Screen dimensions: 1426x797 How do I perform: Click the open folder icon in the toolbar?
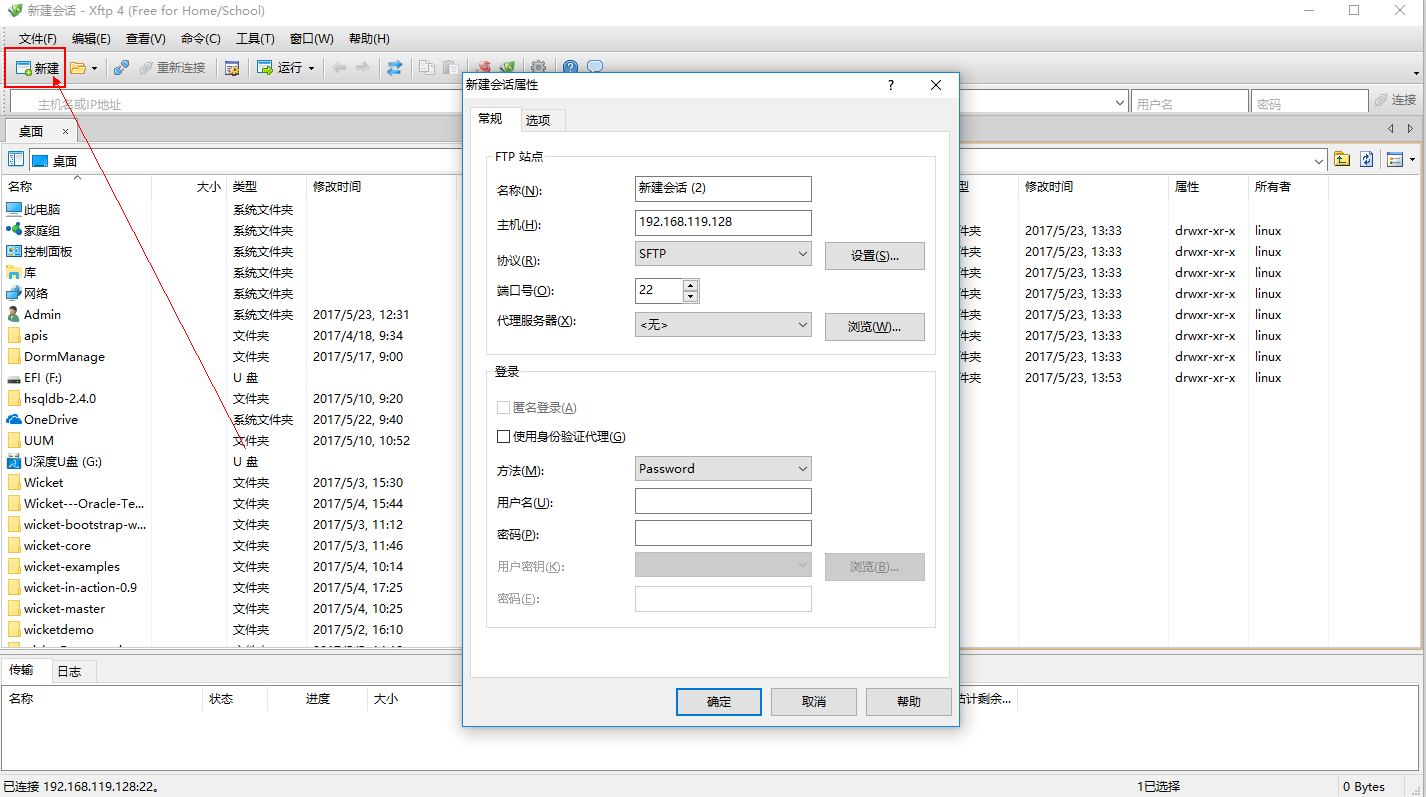pyautogui.click(x=78, y=68)
